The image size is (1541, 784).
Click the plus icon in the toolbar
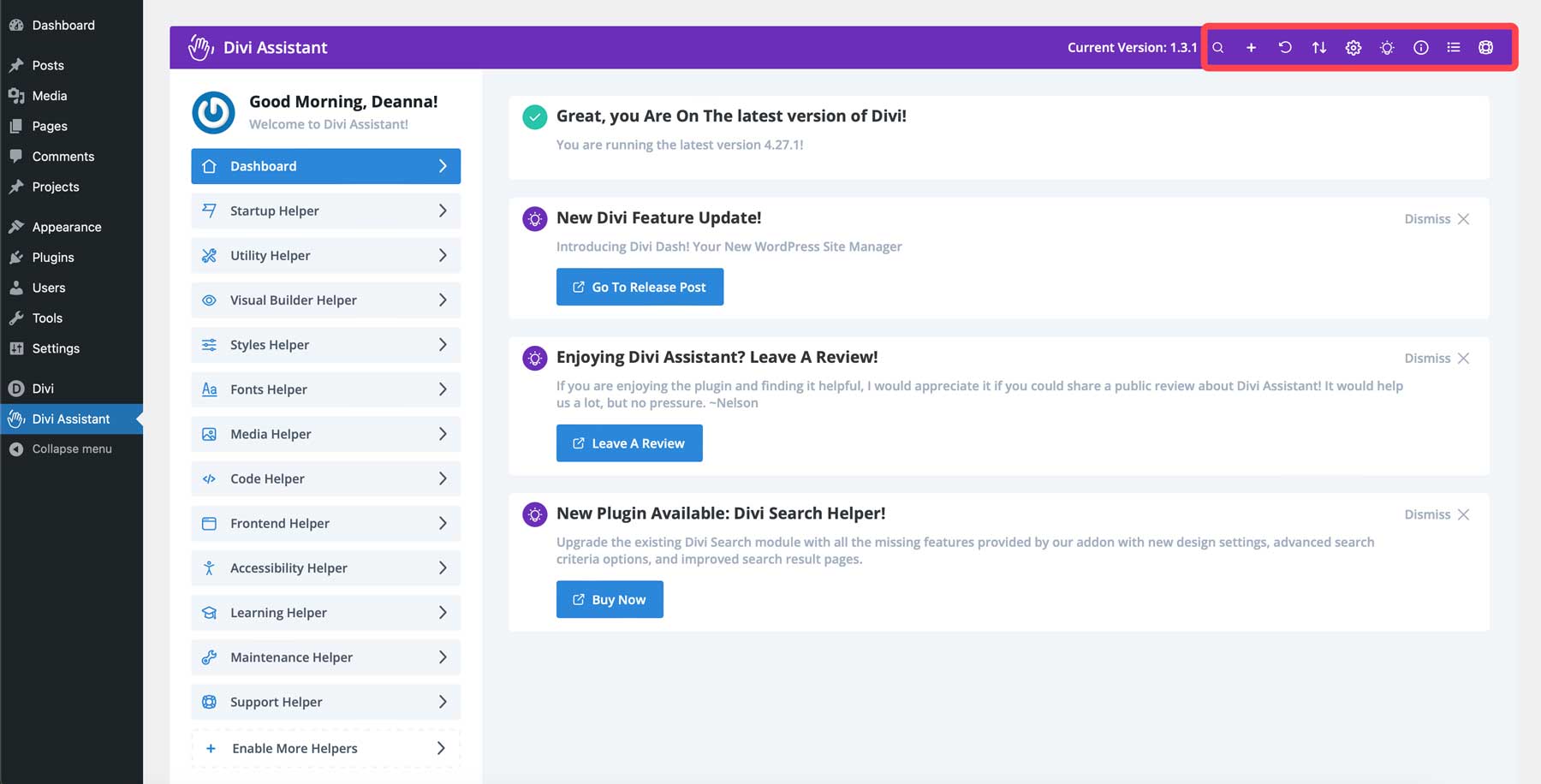pos(1251,47)
